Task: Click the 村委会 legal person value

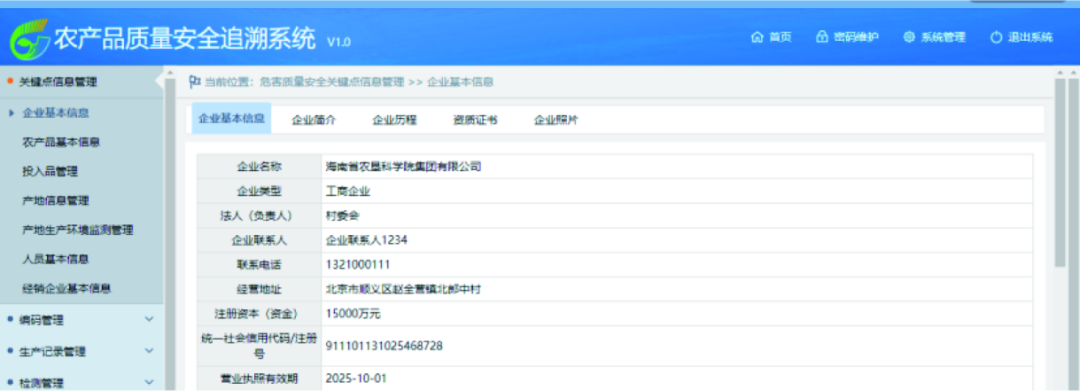Action: tap(342, 215)
